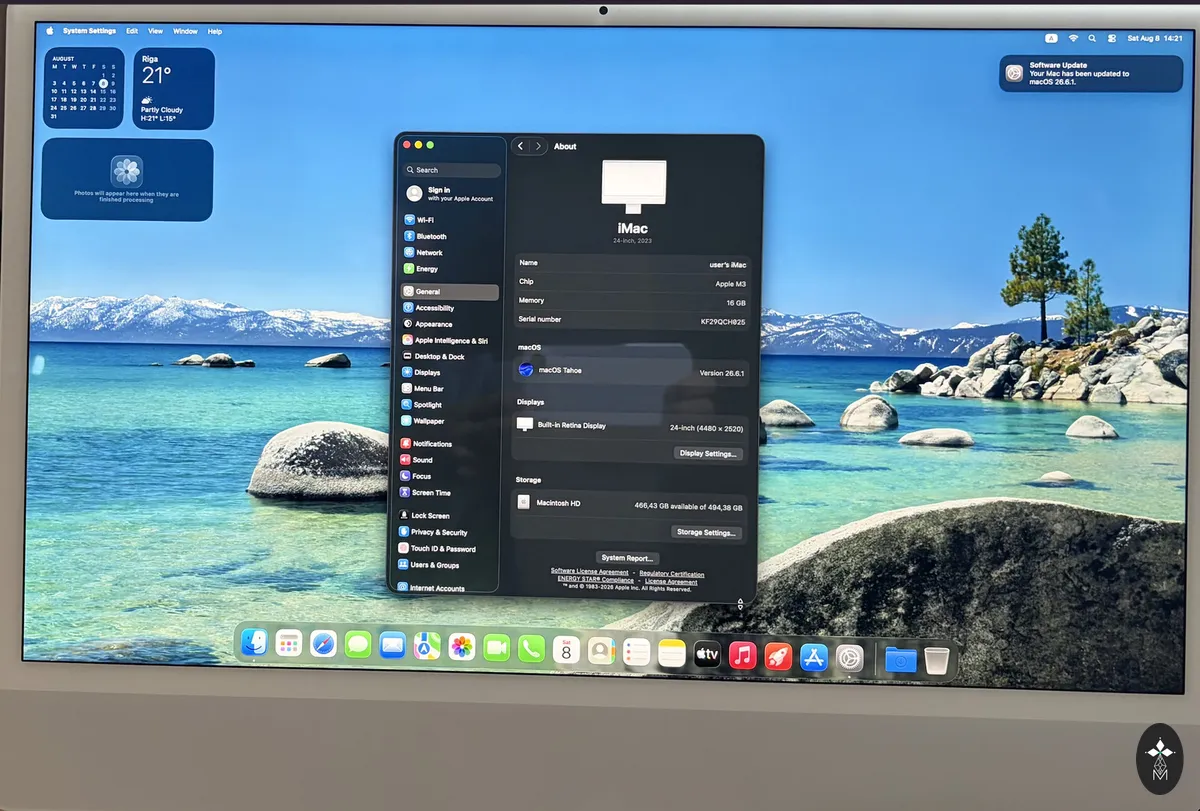Image resolution: width=1200 pixels, height=811 pixels.
Task: Open the ENERGY STAR Compliance link
Action: click(x=596, y=580)
